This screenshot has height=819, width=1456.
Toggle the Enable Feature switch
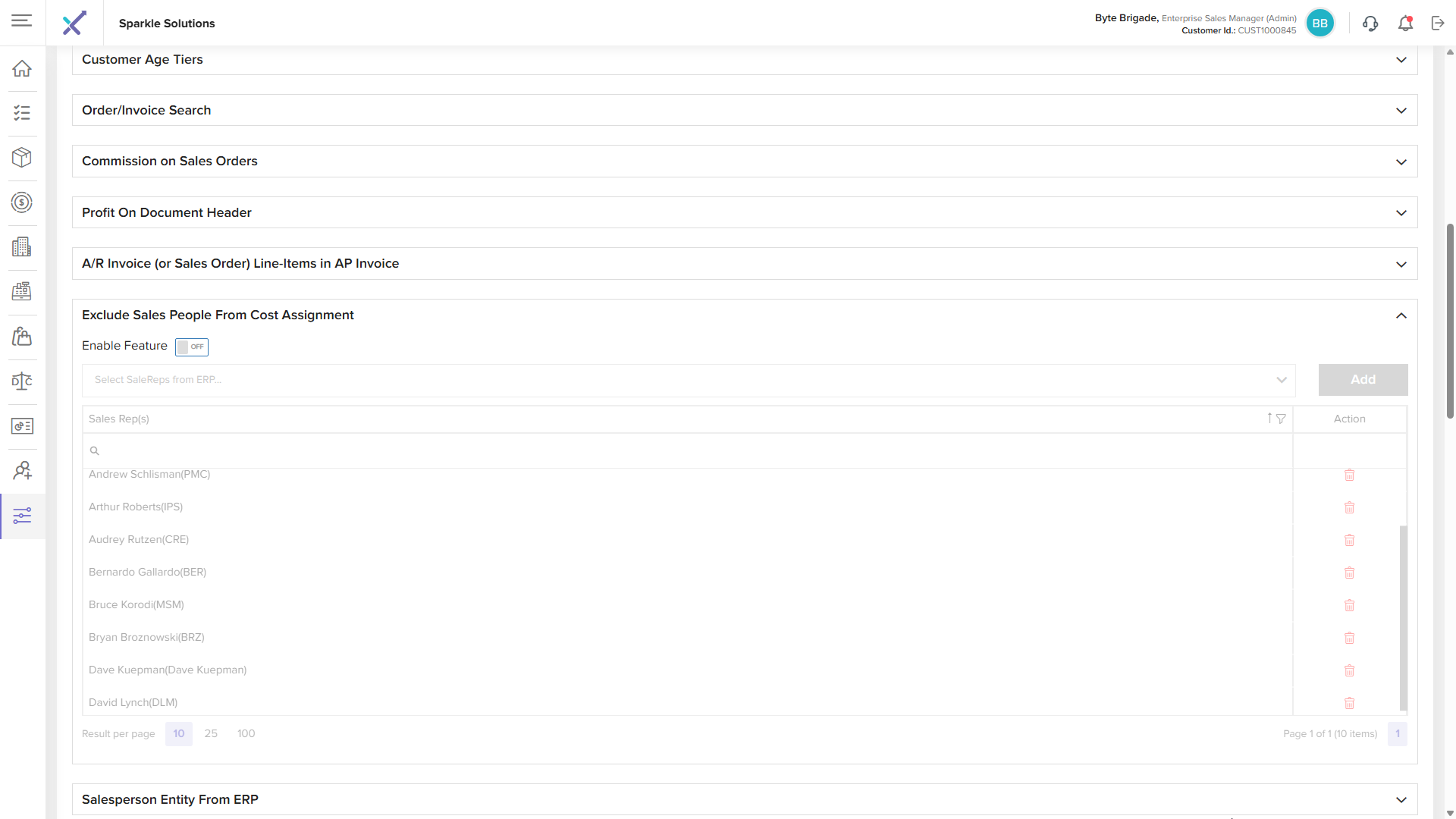[192, 347]
